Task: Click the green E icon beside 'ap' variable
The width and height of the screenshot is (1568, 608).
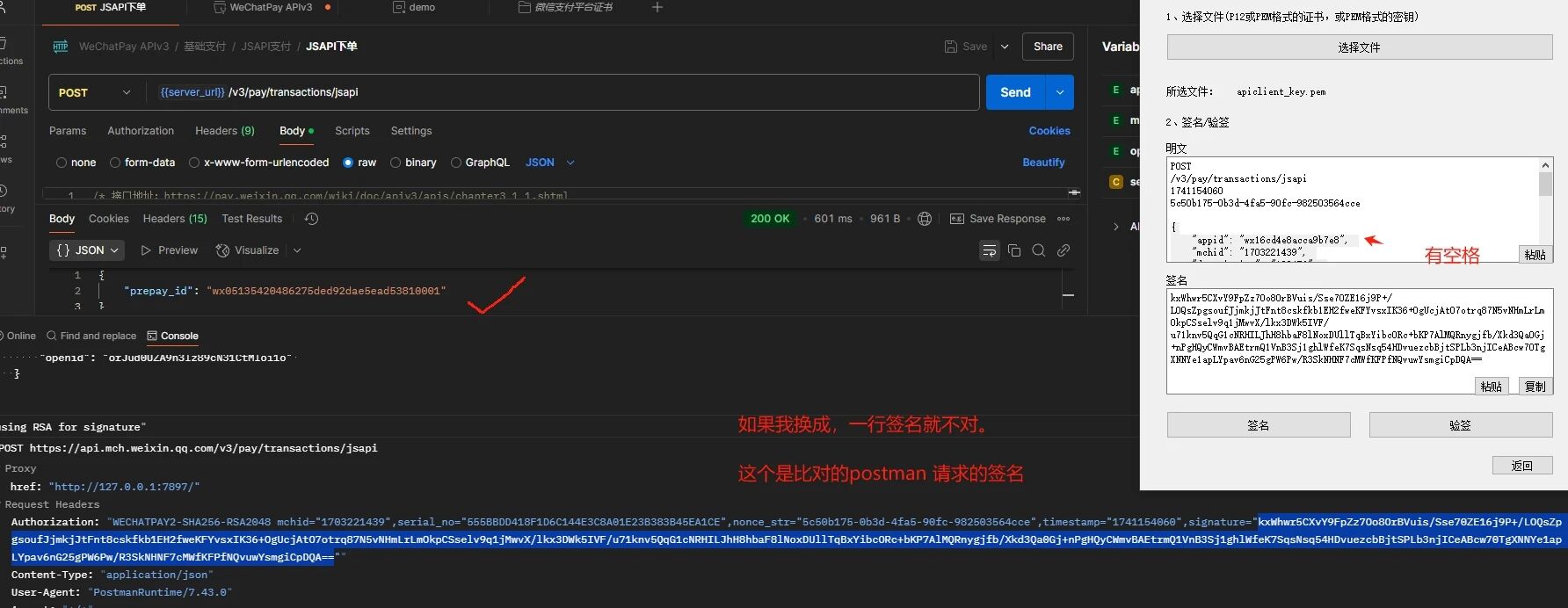Action: pos(1116,90)
